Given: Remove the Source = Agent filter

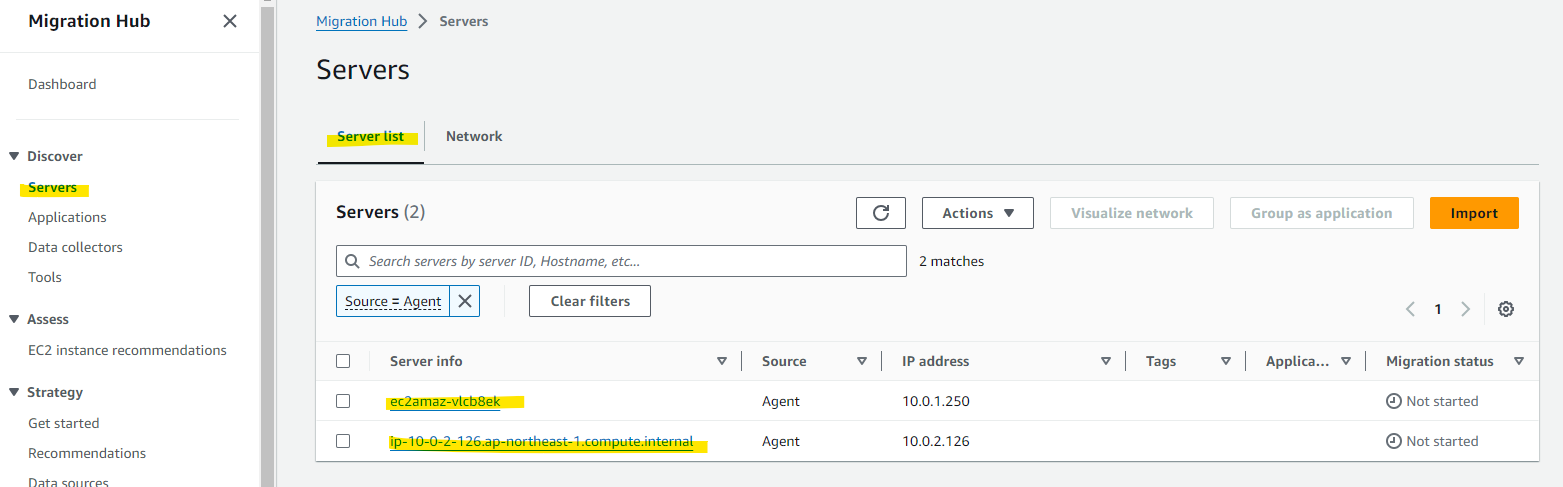Looking at the screenshot, I should click(x=465, y=301).
